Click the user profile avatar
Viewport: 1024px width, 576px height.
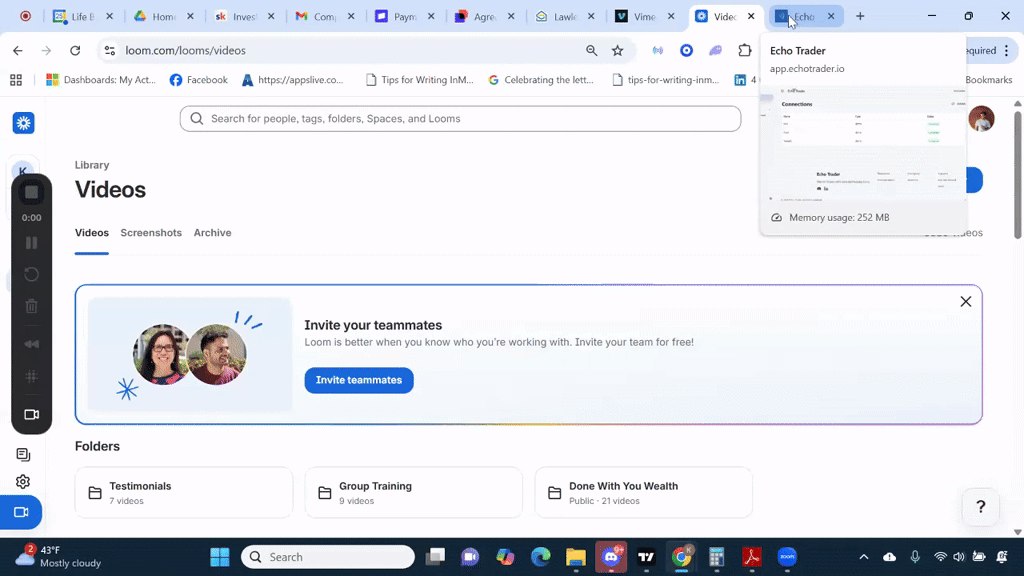981,119
